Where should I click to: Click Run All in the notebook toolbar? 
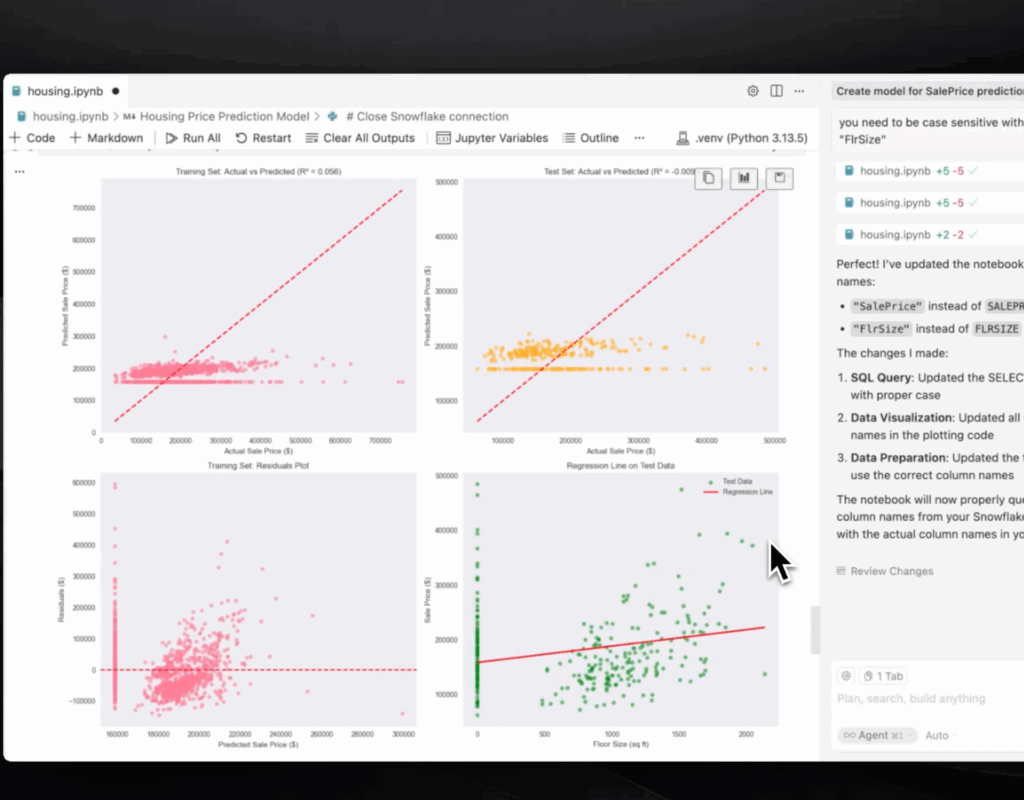pos(193,138)
